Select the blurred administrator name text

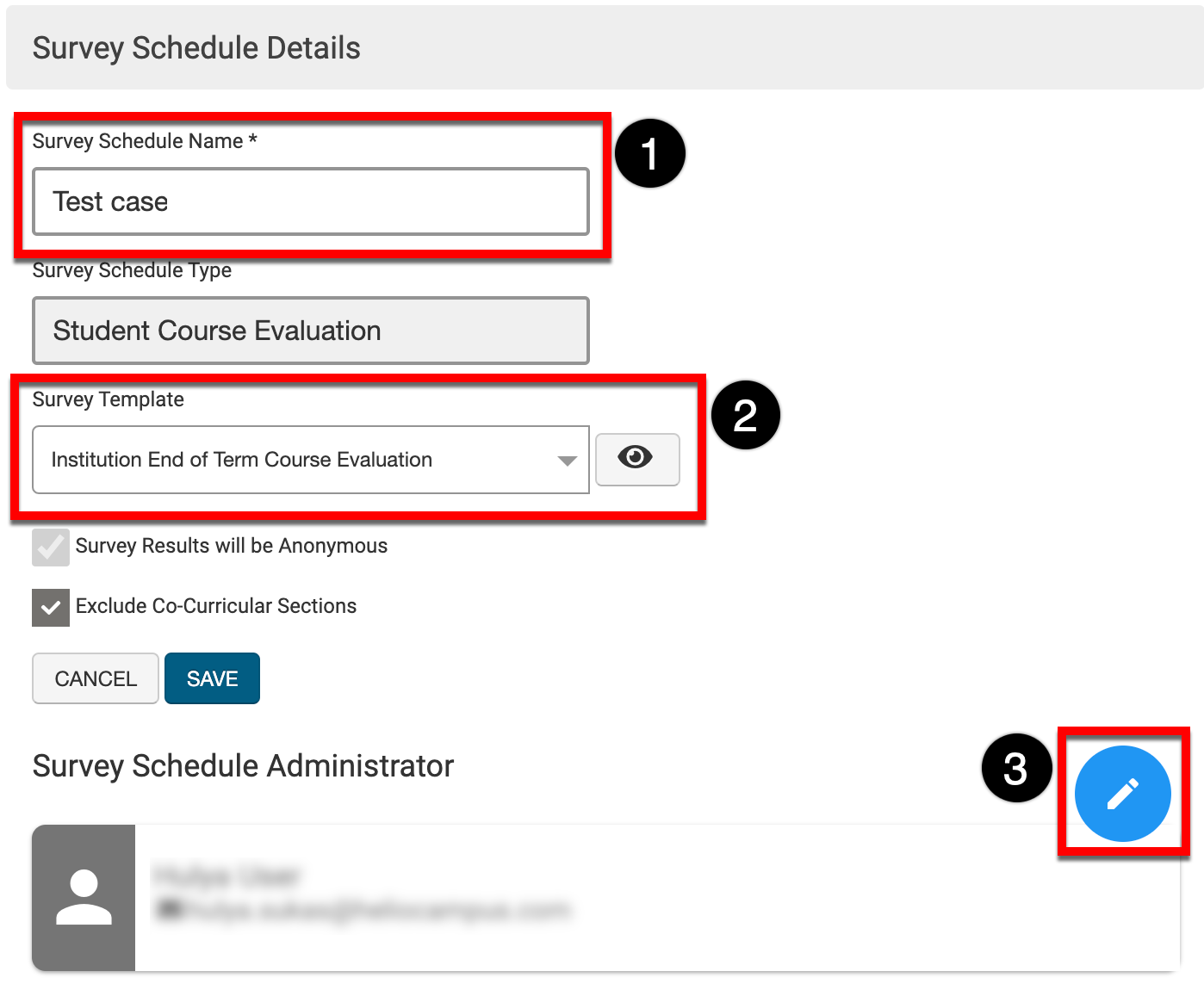tap(226, 876)
